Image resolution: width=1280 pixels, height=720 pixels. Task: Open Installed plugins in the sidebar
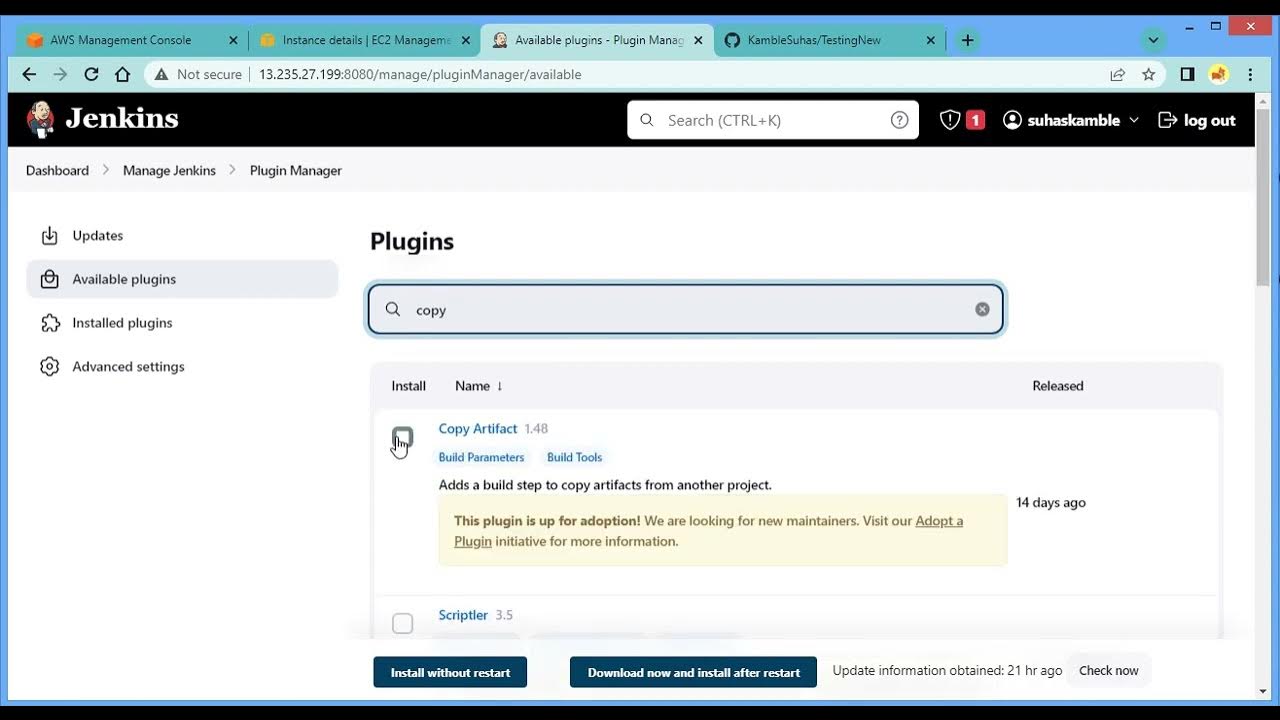182,323
